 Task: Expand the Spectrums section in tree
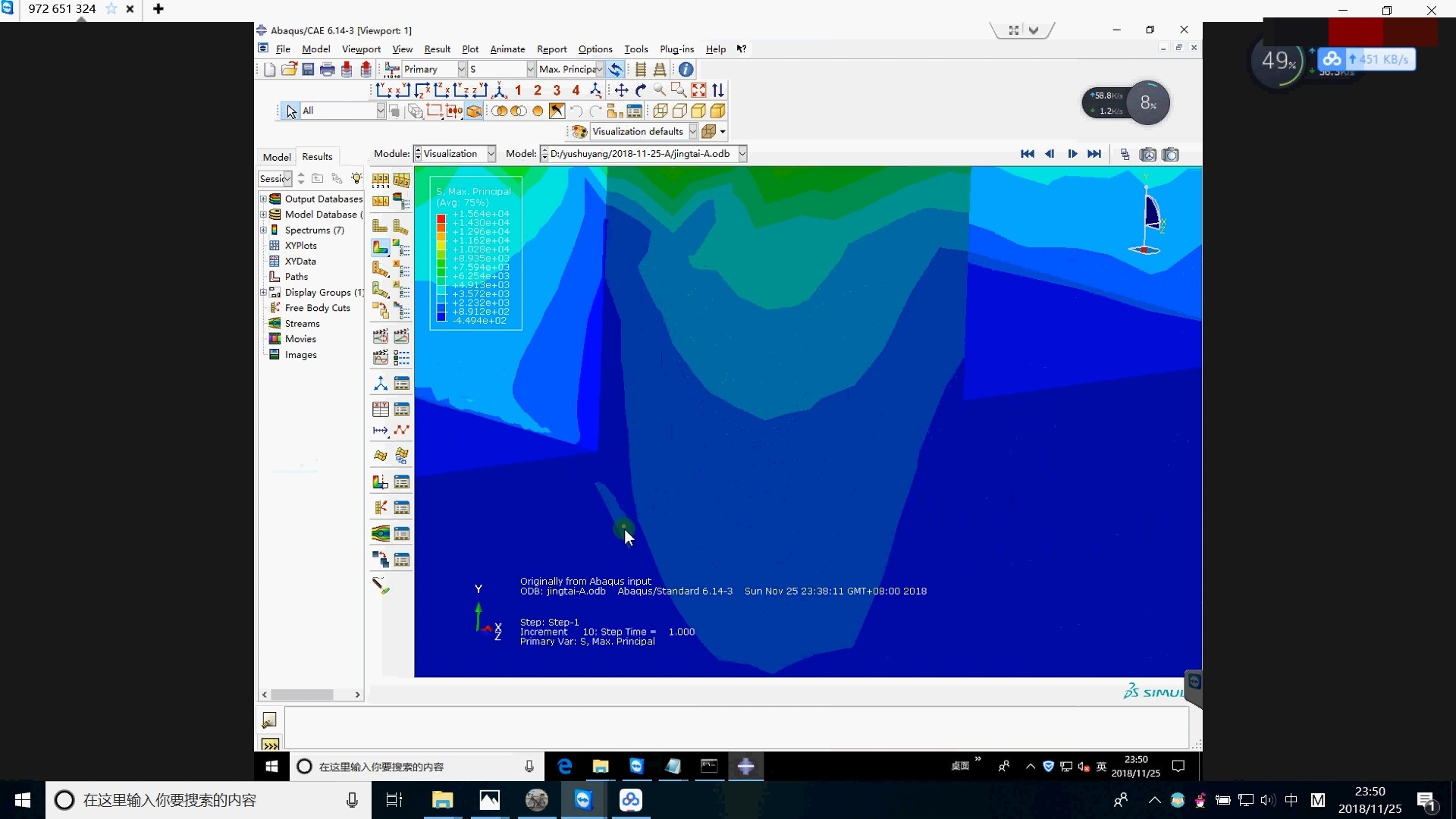[x=263, y=229]
